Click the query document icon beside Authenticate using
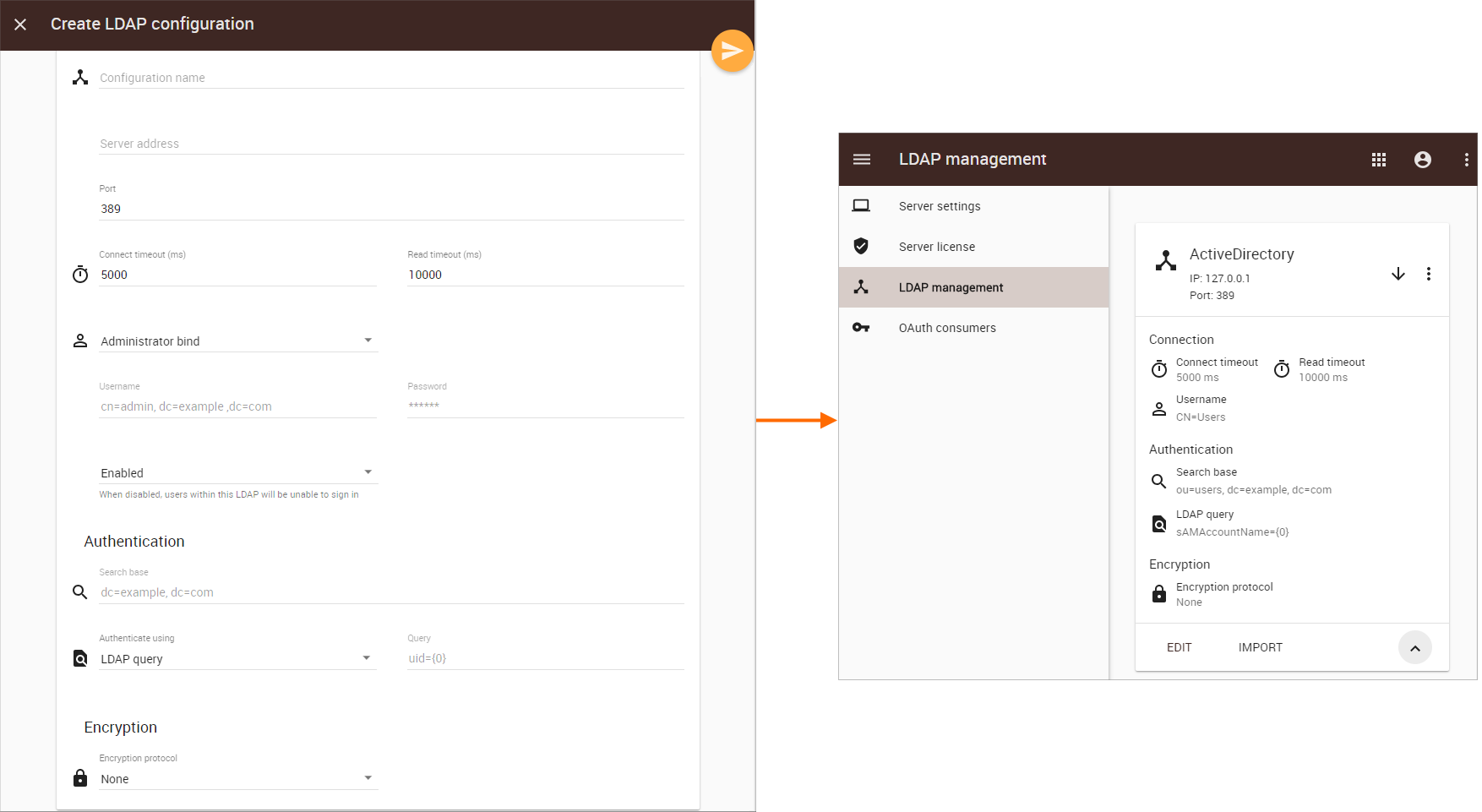The width and height of the screenshot is (1482, 812). pyautogui.click(x=80, y=658)
